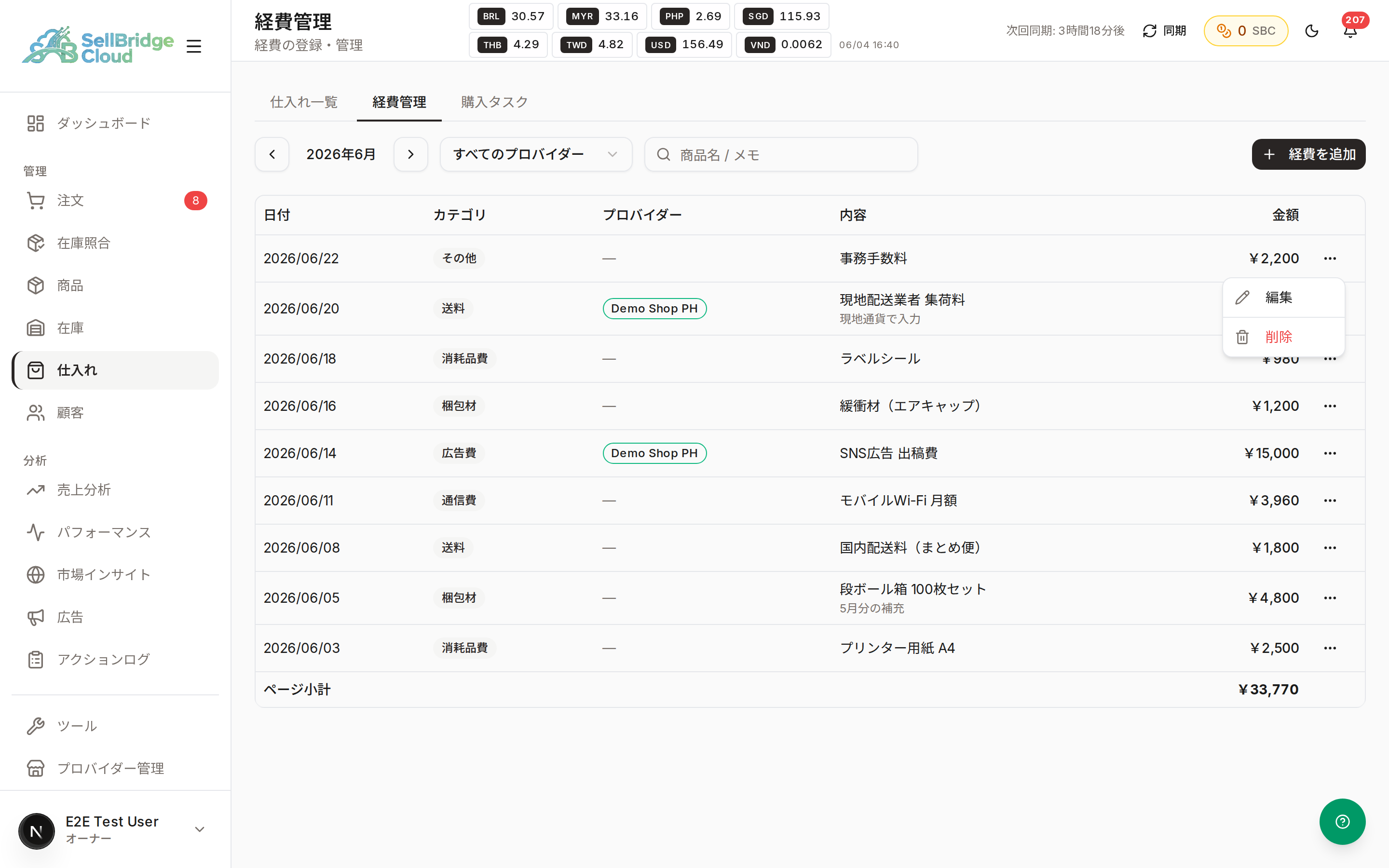Image resolution: width=1389 pixels, height=868 pixels.
Task: Open 顧客 customers page
Action: click(x=115, y=413)
